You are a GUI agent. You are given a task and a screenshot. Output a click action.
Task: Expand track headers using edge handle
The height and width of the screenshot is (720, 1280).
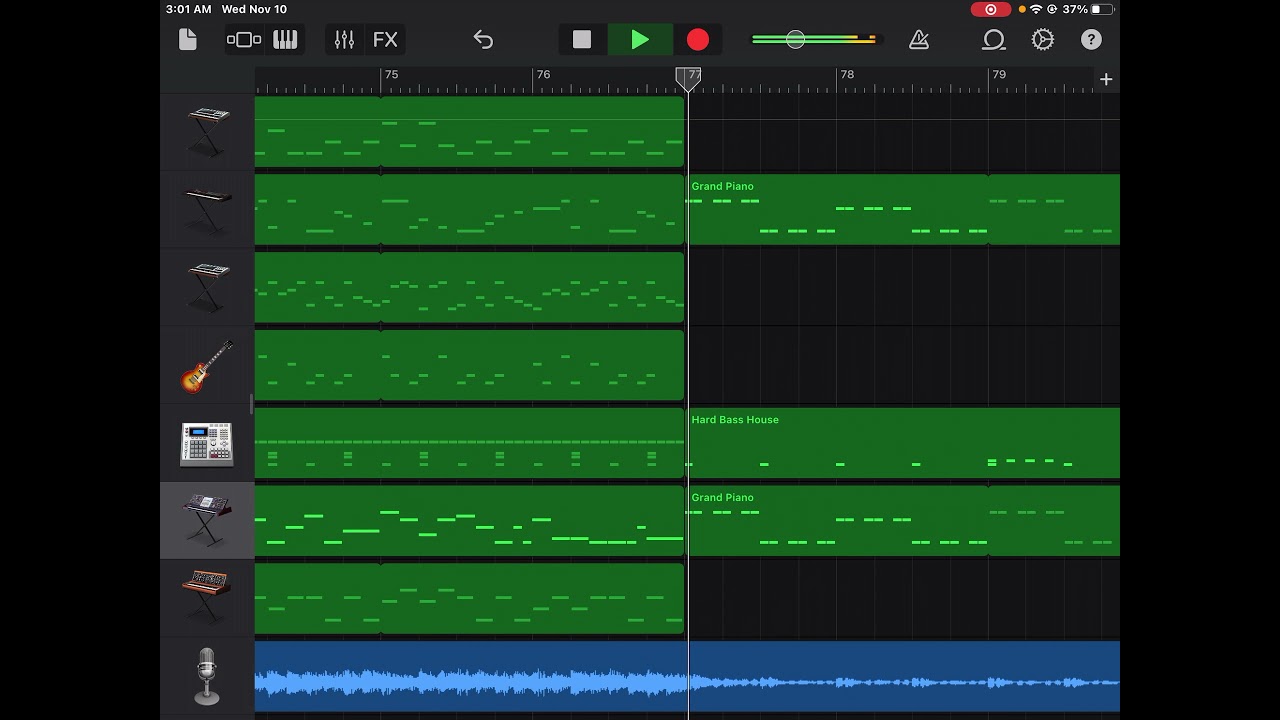click(x=252, y=404)
